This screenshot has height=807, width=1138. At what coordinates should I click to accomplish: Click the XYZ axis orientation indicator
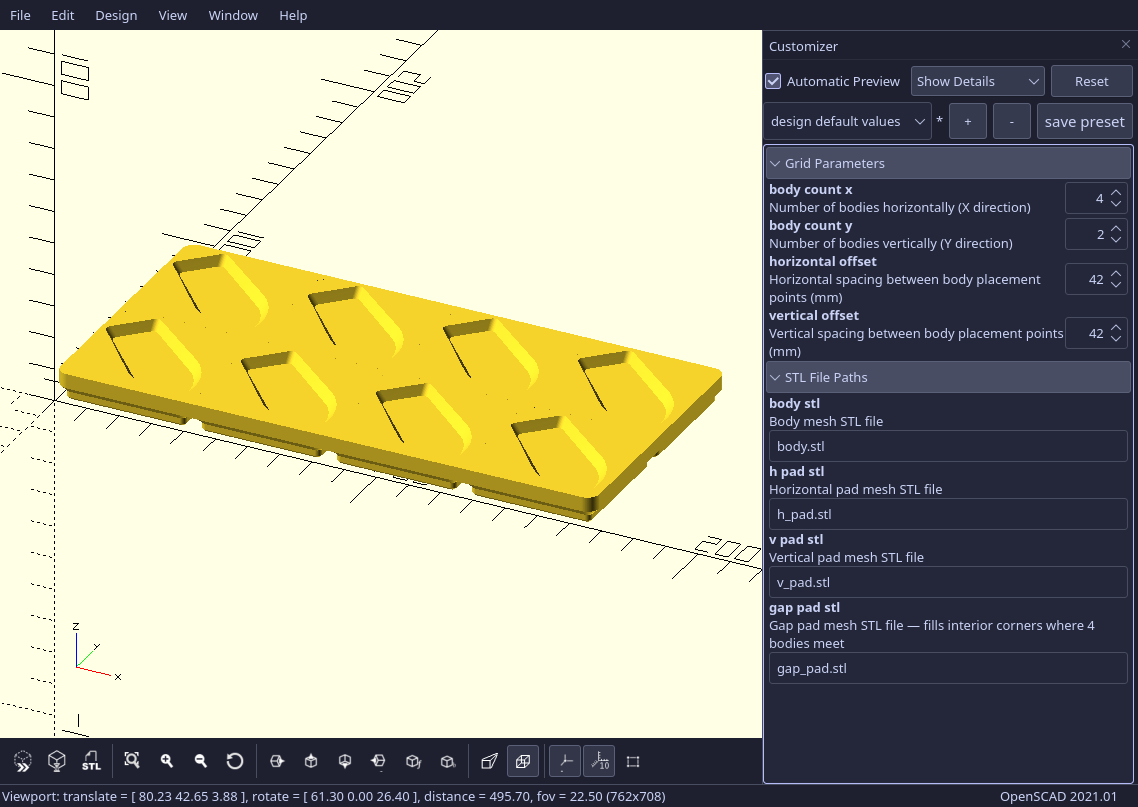(97, 652)
